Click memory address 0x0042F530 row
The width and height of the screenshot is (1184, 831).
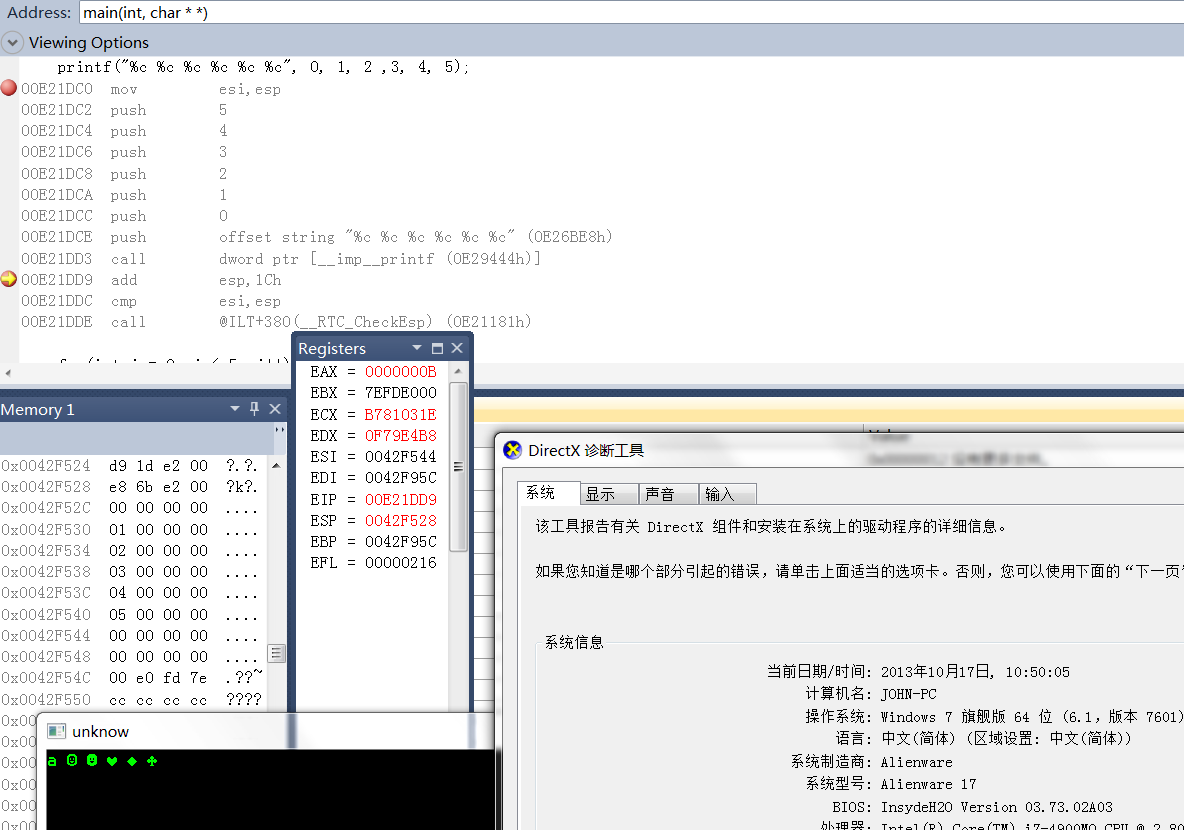[x=132, y=530]
